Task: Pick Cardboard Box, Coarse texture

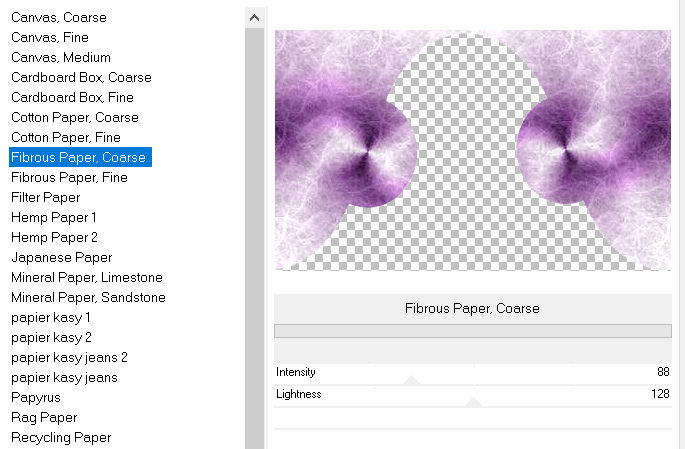Action: click(x=81, y=77)
